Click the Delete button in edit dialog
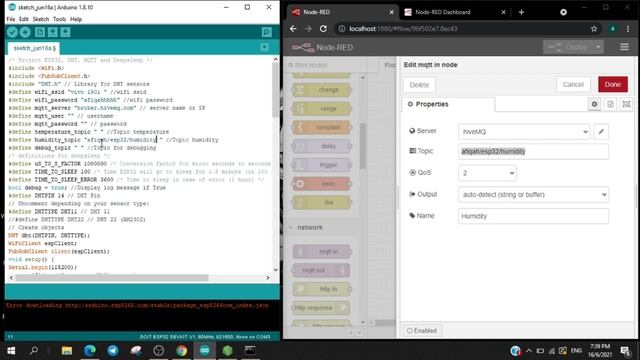Viewport: 640px width, 360px height. point(419,85)
